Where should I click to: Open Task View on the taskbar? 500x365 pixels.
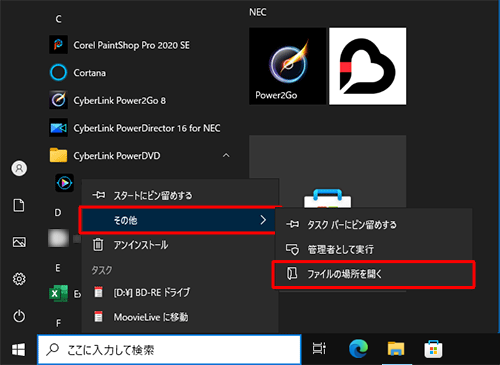[319, 349]
